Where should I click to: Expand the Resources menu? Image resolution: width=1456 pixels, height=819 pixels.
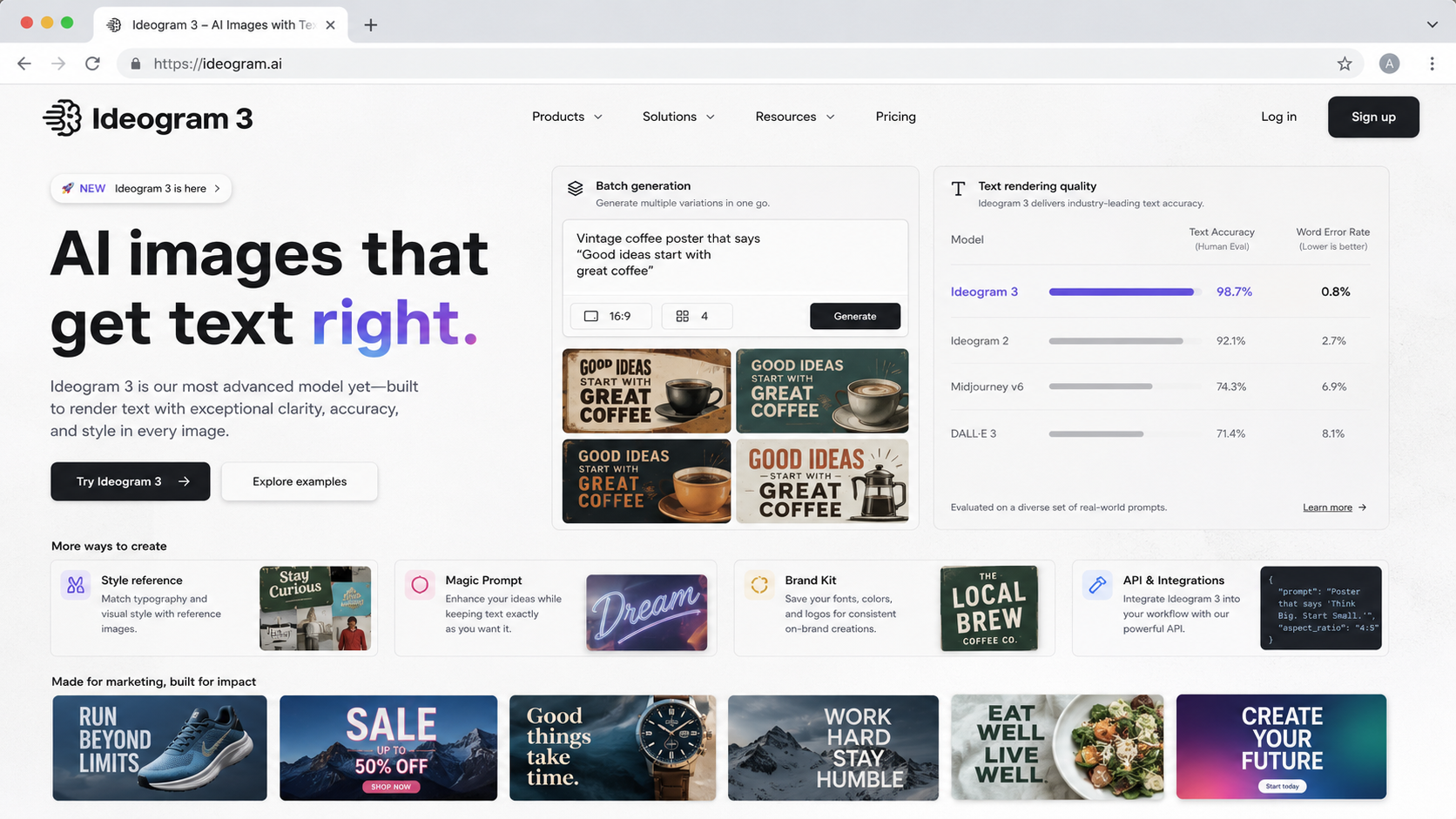point(794,117)
